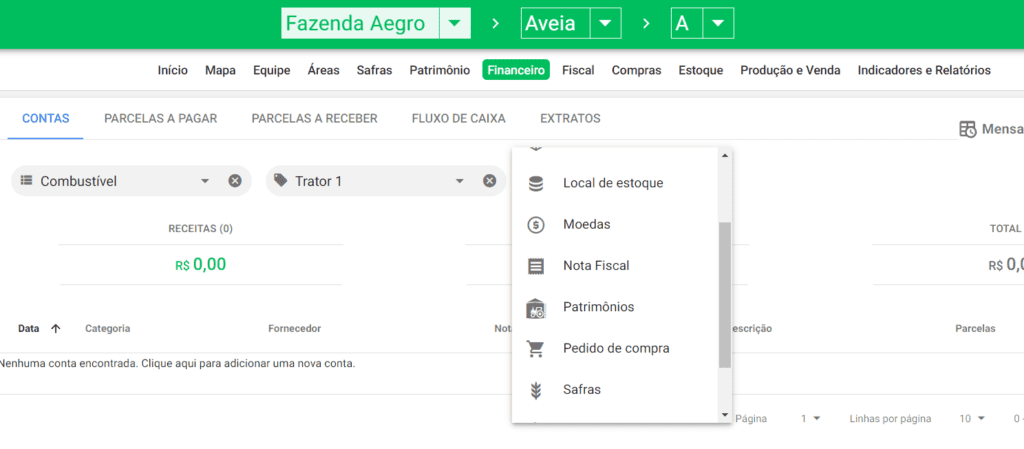Remove the Trator 1 filter chip
Viewport: 1024px width, 449px height.
pyautogui.click(x=490, y=181)
